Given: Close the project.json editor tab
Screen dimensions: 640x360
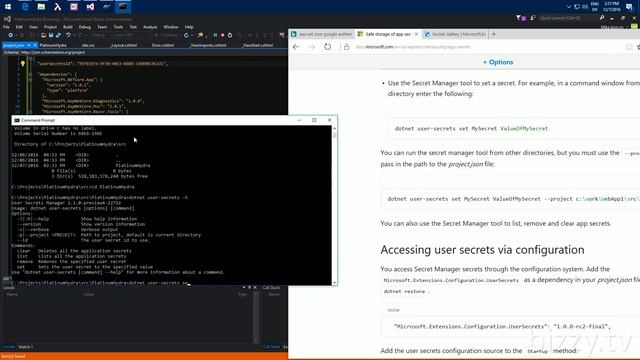Looking at the screenshot, I should [35, 45].
